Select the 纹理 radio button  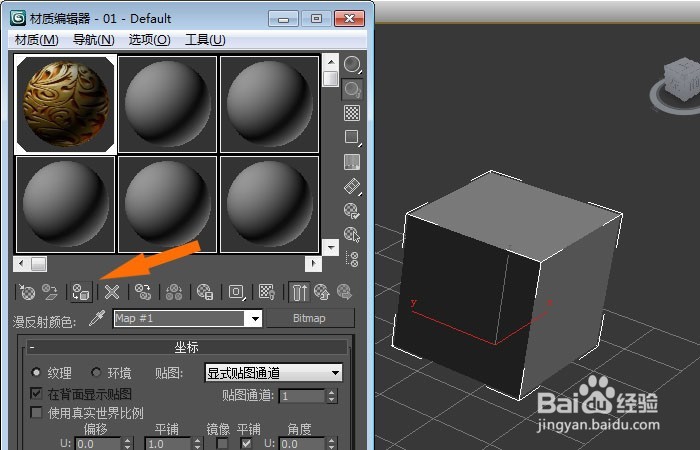tap(35, 372)
